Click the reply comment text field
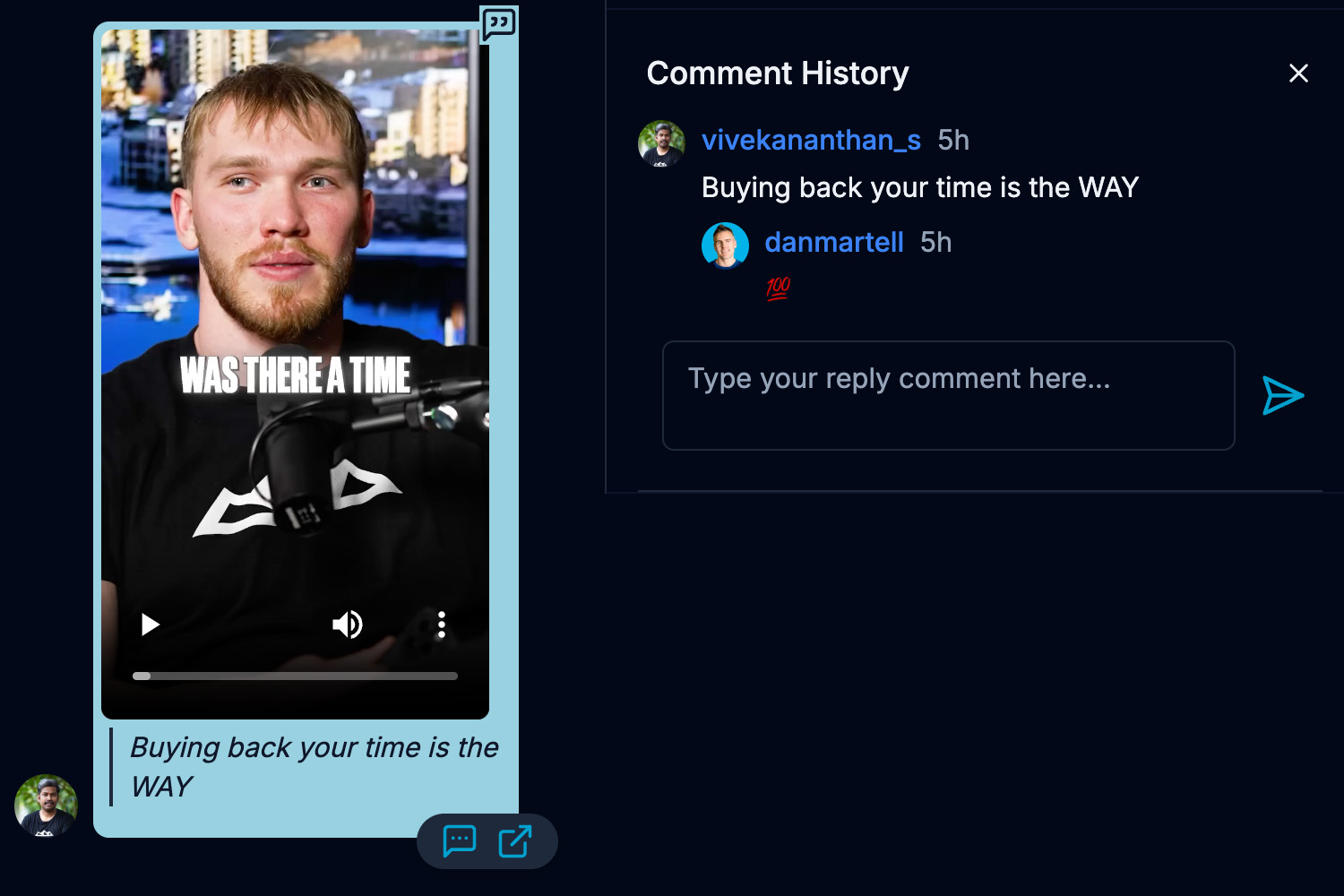The height and width of the screenshot is (896, 1344). tap(948, 395)
